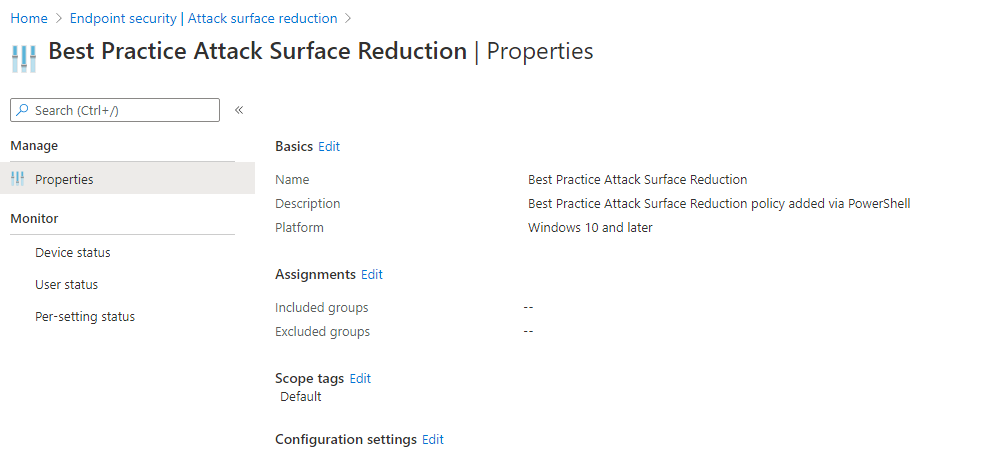
Task: Edit the Configuration settings section
Action: [x=433, y=439]
